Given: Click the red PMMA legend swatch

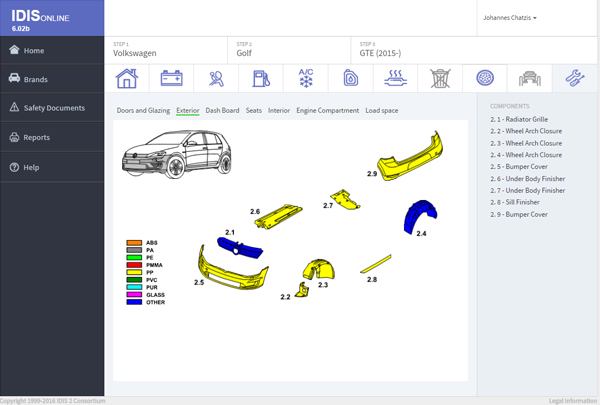Looking at the screenshot, I should [x=134, y=265].
